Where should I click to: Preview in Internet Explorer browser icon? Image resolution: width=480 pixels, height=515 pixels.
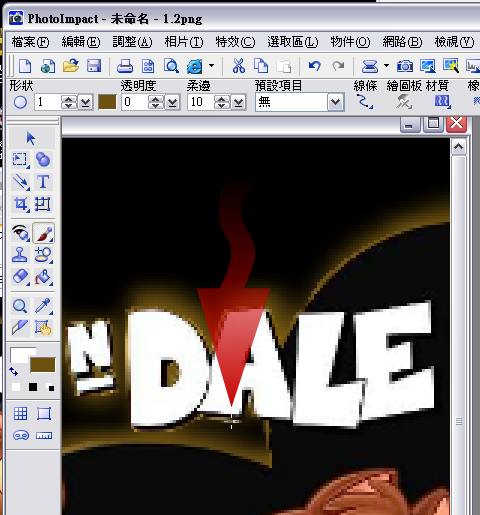[x=195, y=66]
